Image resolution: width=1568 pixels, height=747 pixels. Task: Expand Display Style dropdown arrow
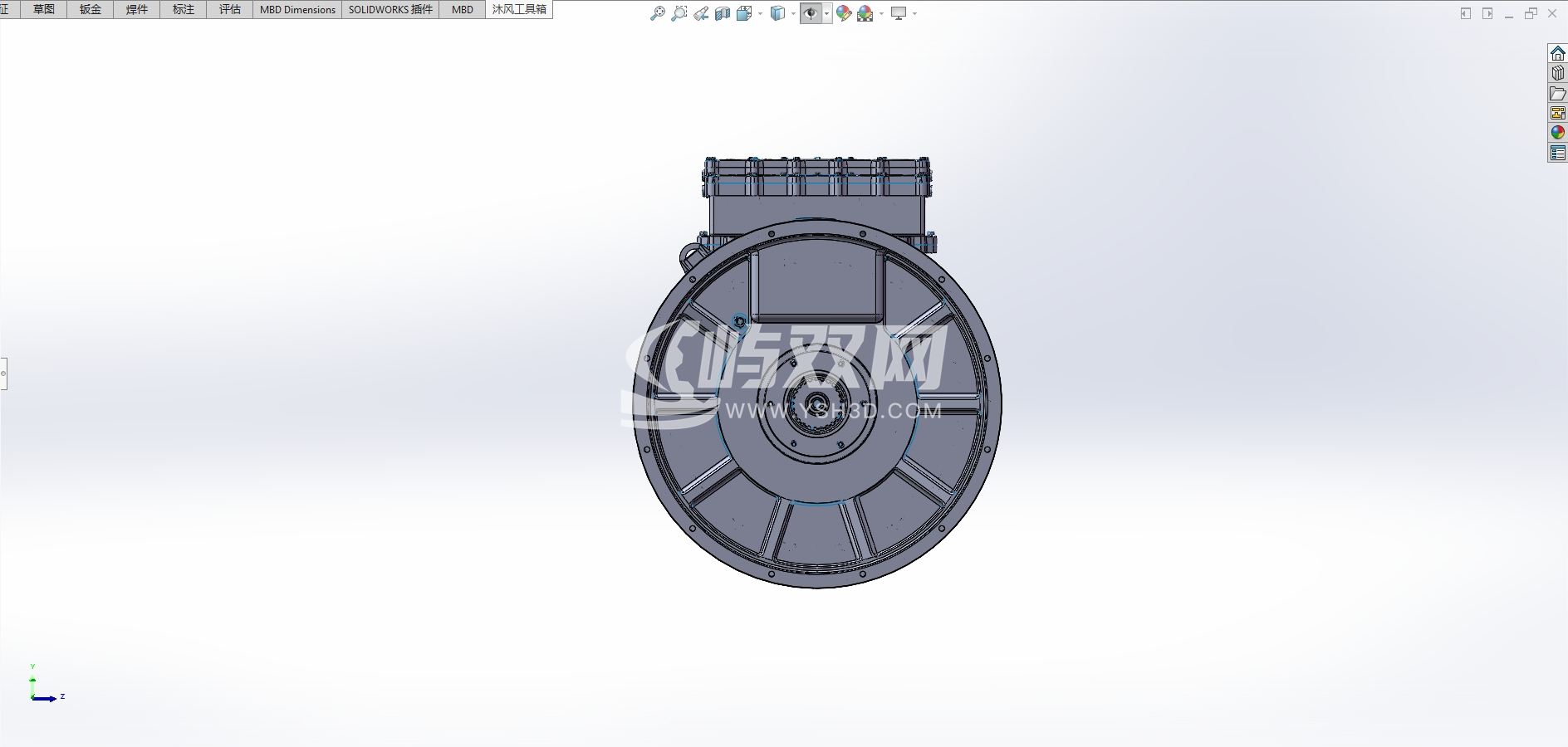[x=793, y=14]
